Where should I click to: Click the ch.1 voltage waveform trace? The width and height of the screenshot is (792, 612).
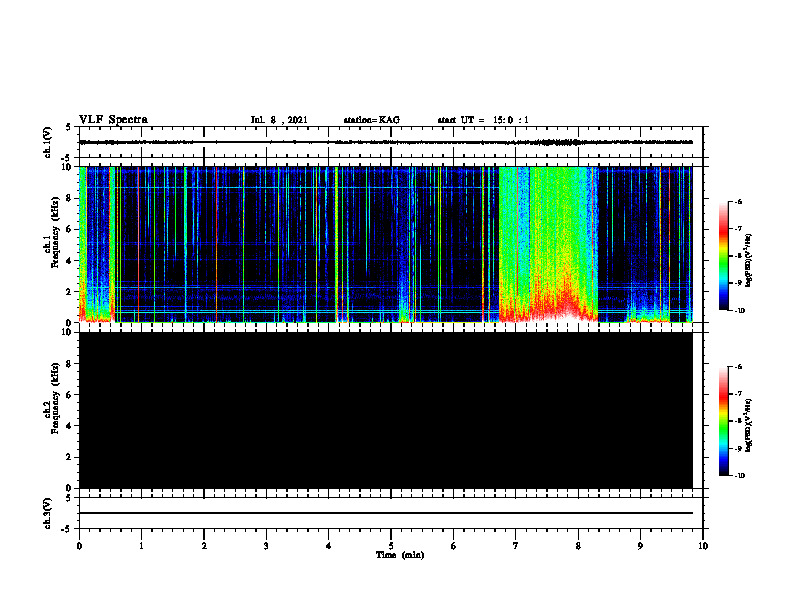(x=386, y=142)
